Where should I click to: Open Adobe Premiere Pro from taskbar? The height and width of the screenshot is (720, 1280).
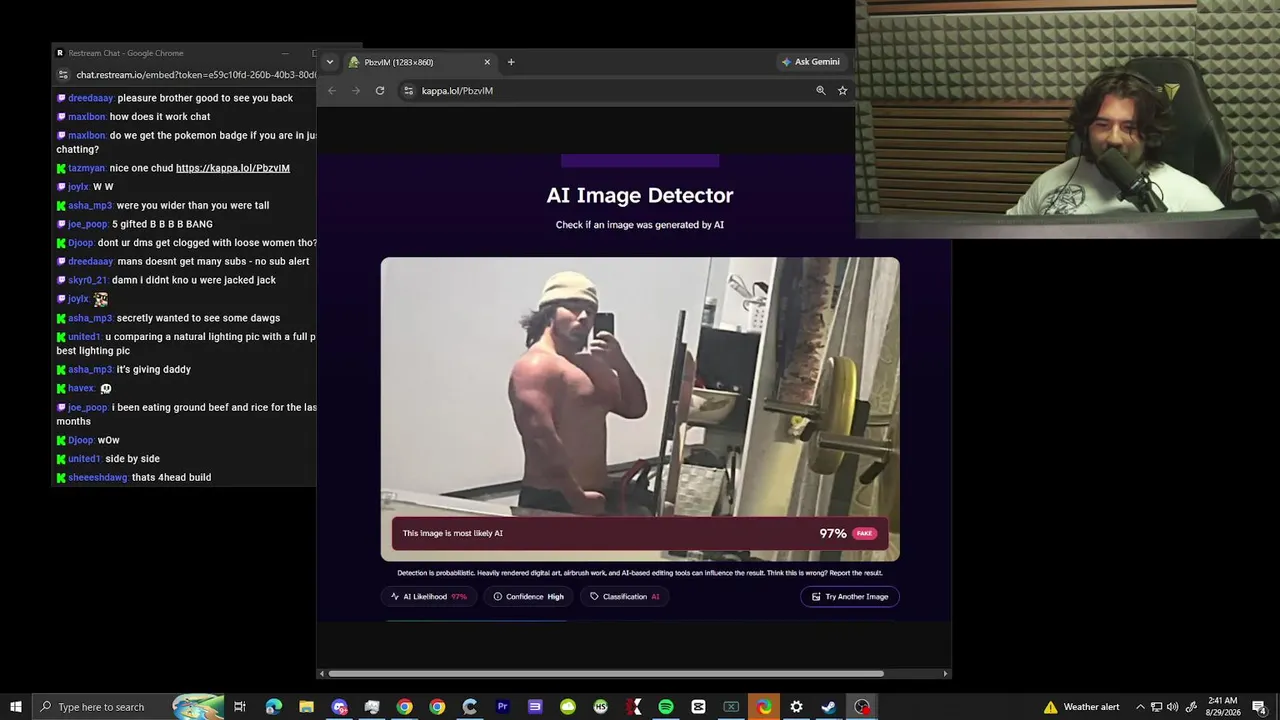point(502,707)
